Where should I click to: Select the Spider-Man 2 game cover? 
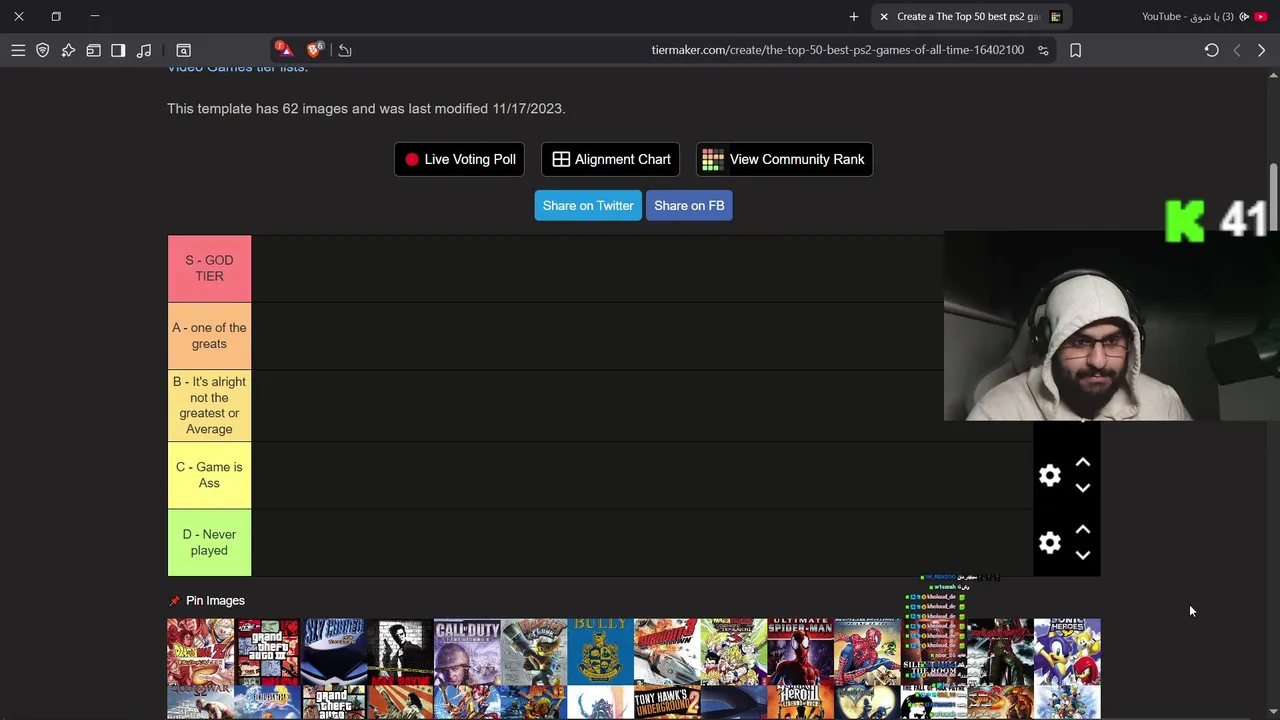coord(867,651)
